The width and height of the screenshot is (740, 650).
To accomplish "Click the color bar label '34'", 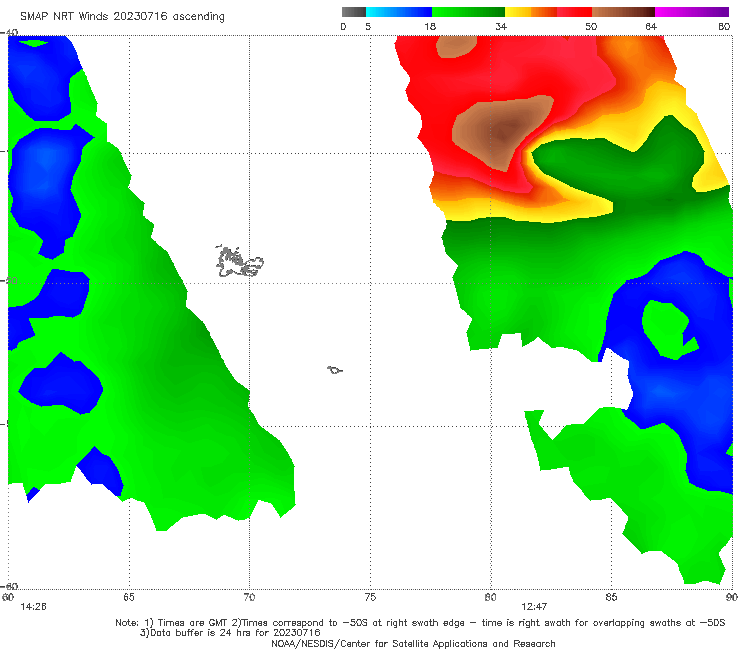I will (501, 27).
